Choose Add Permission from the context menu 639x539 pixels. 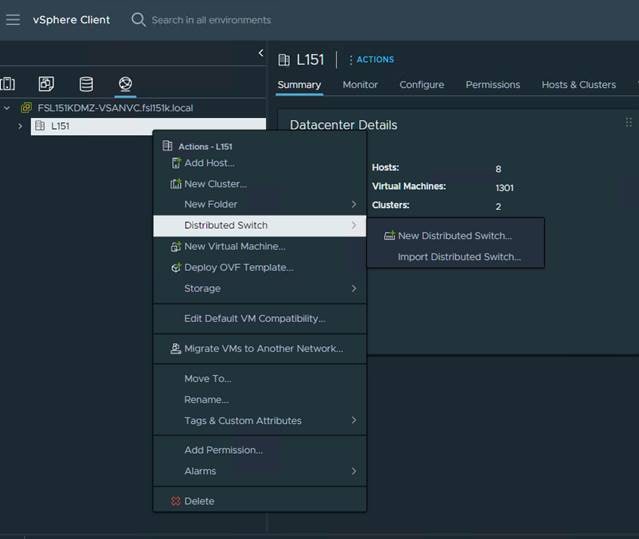[260, 450]
